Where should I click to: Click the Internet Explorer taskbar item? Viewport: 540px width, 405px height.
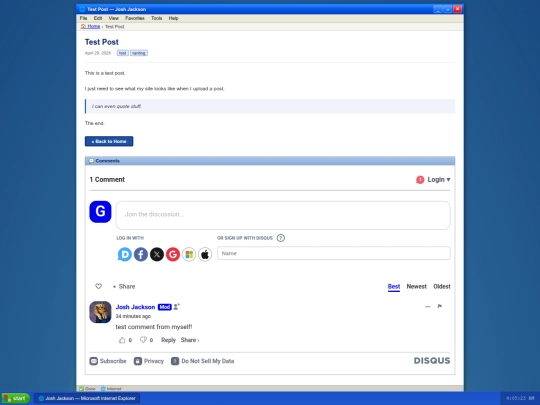[87, 398]
